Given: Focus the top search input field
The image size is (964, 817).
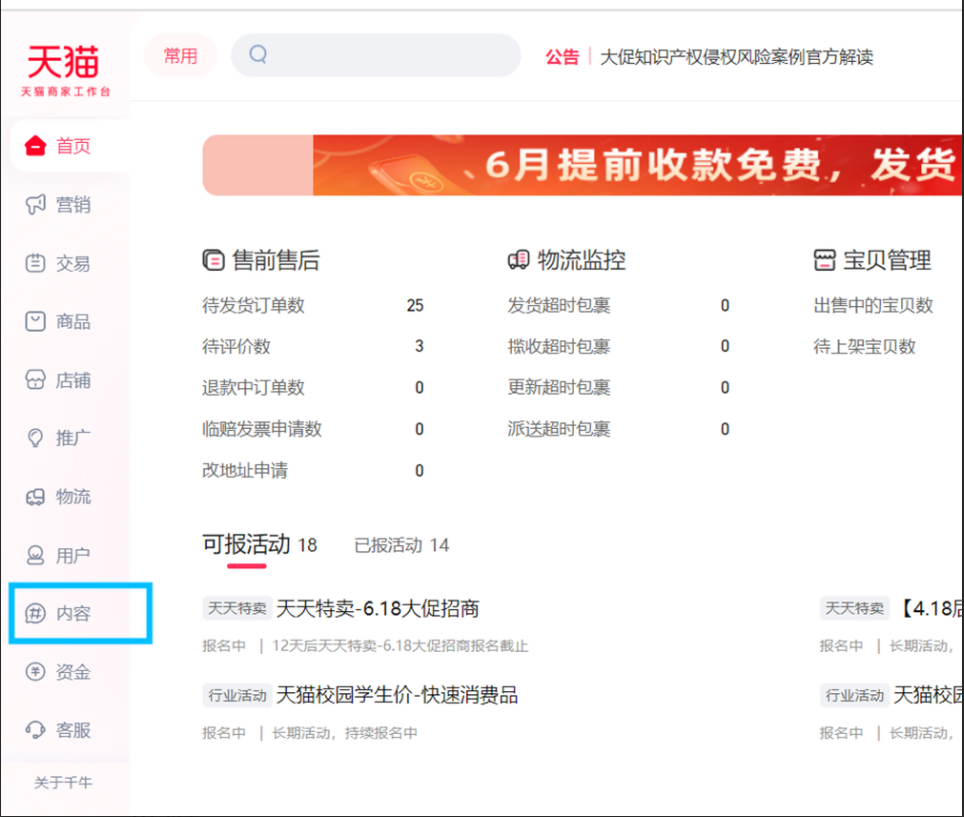Looking at the screenshot, I should [376, 55].
